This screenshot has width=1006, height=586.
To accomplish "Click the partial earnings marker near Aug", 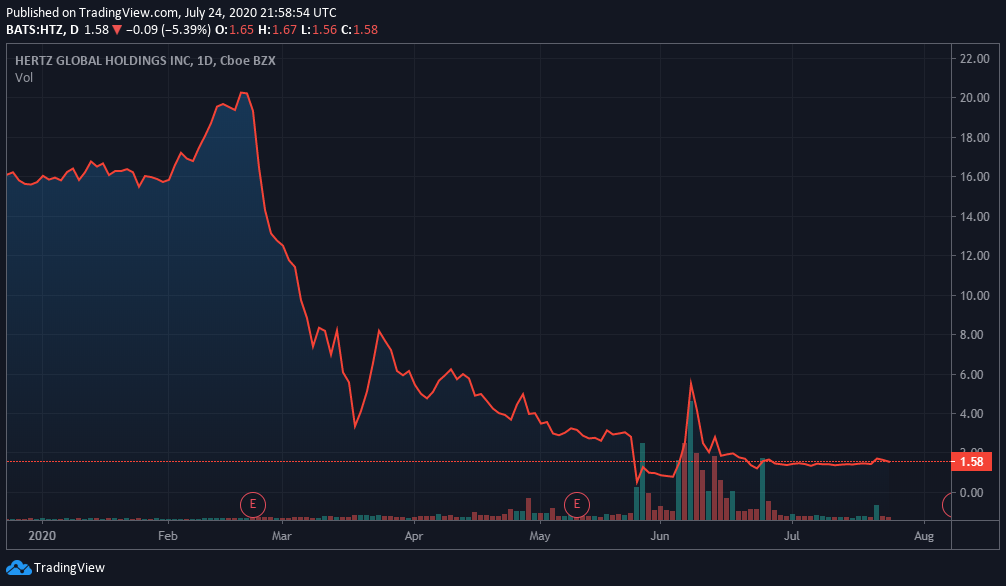I will click(x=947, y=504).
